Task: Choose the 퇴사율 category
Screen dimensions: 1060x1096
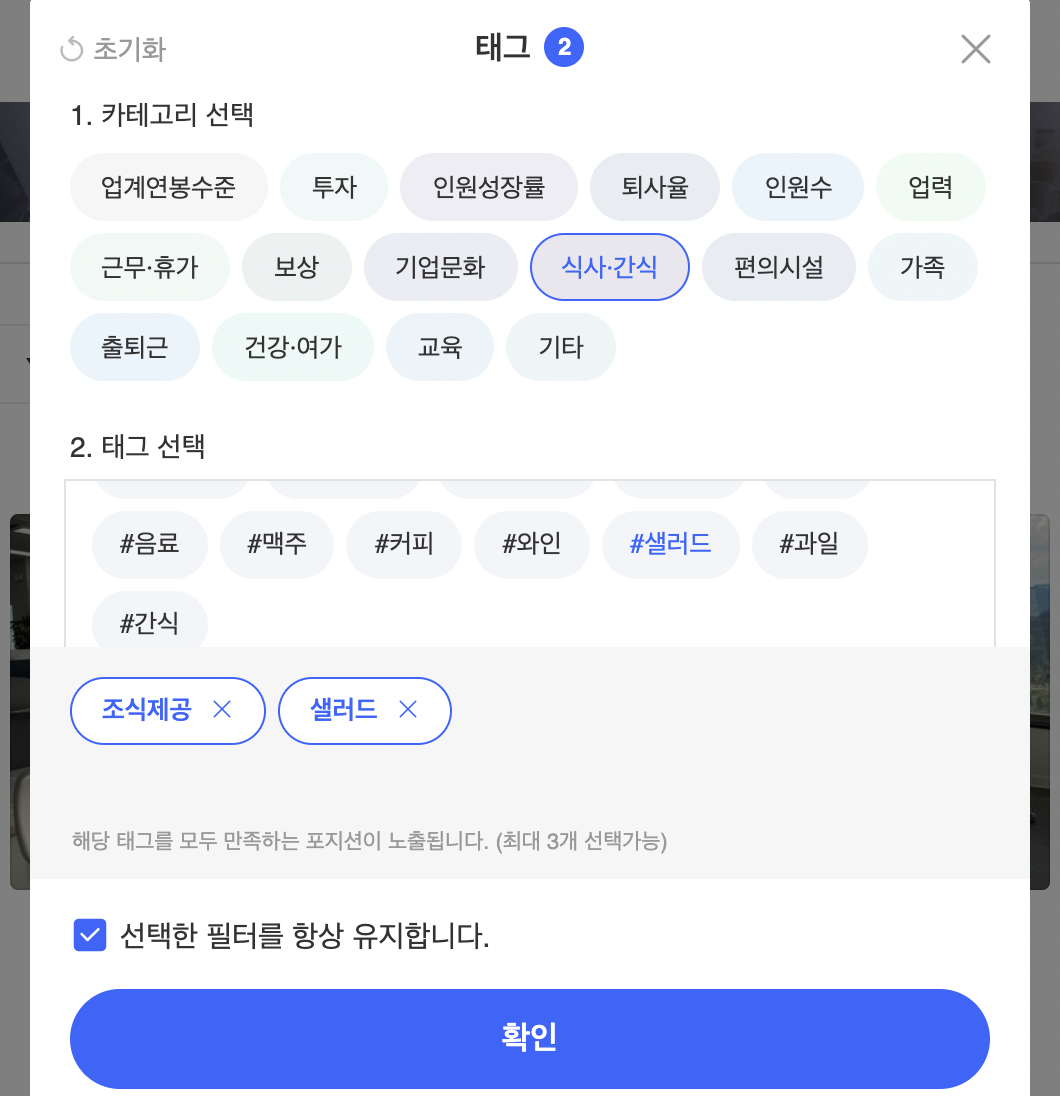Action: (655, 187)
